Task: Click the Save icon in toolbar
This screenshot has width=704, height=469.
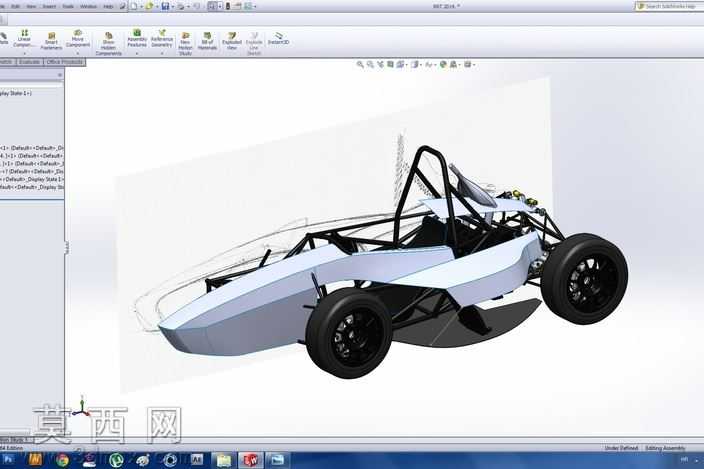Action: click(165, 6)
